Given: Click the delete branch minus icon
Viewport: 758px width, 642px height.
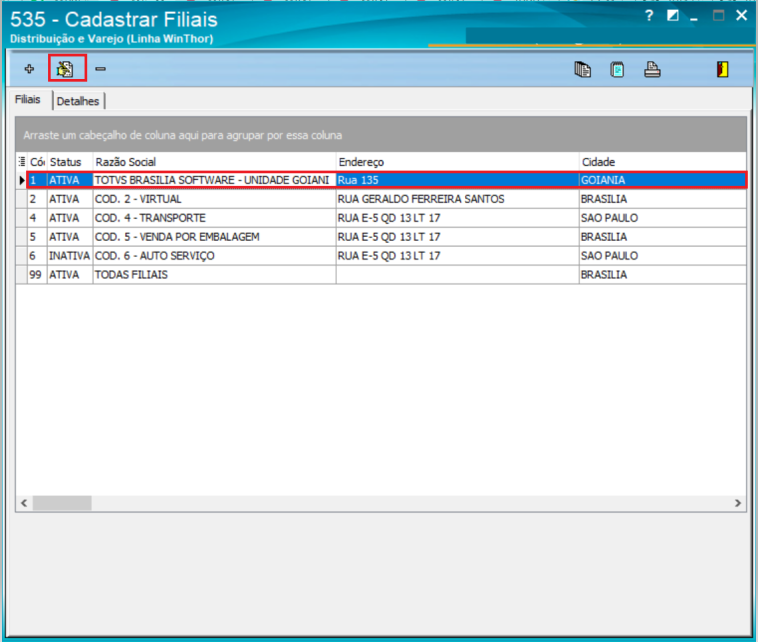Looking at the screenshot, I should coord(101,69).
